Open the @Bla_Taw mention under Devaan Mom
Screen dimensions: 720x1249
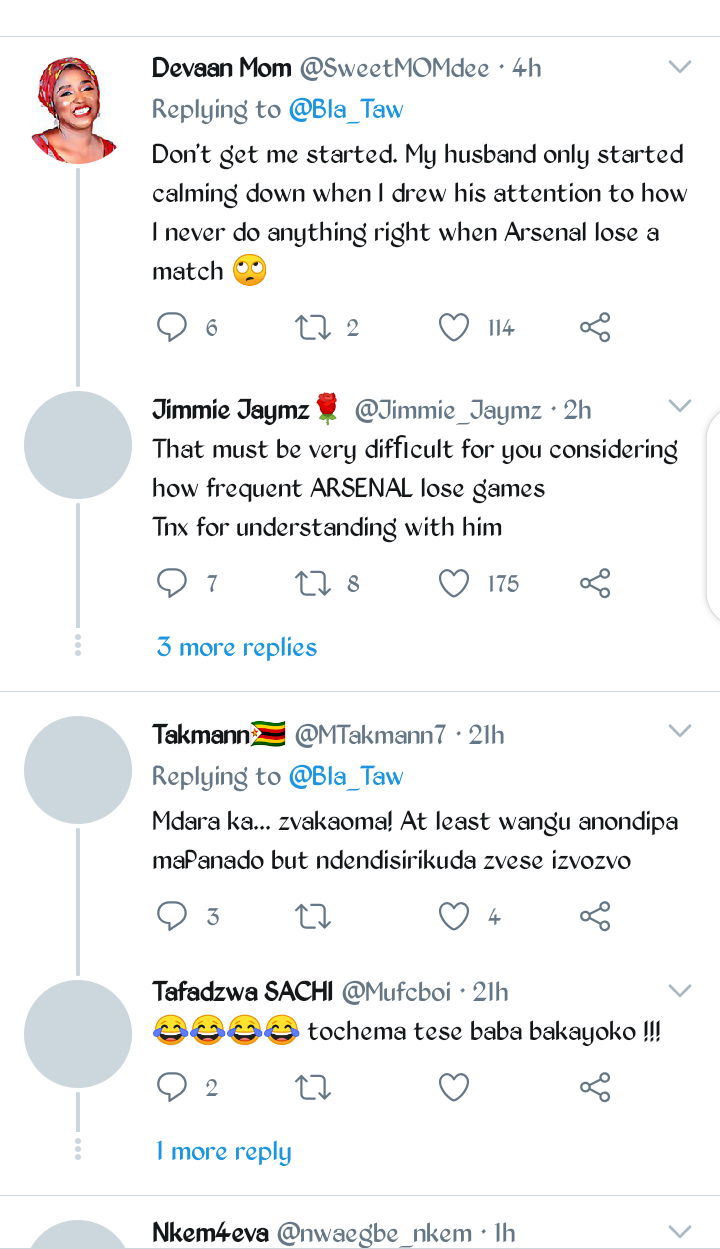pyautogui.click(x=346, y=110)
